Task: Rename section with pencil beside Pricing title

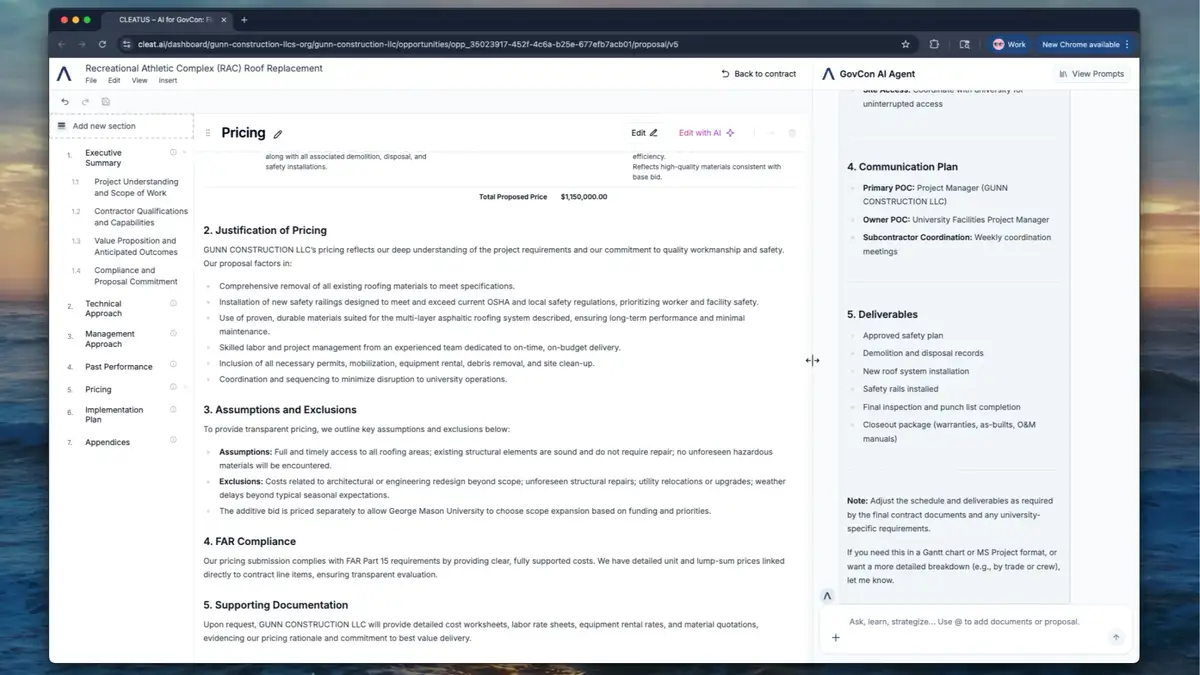Action: [278, 134]
